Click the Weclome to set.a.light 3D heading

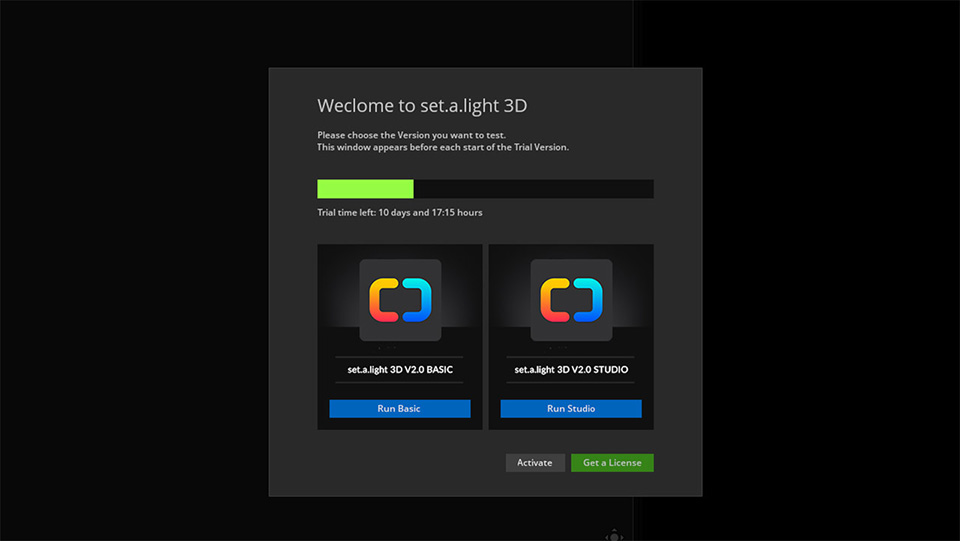tap(422, 106)
